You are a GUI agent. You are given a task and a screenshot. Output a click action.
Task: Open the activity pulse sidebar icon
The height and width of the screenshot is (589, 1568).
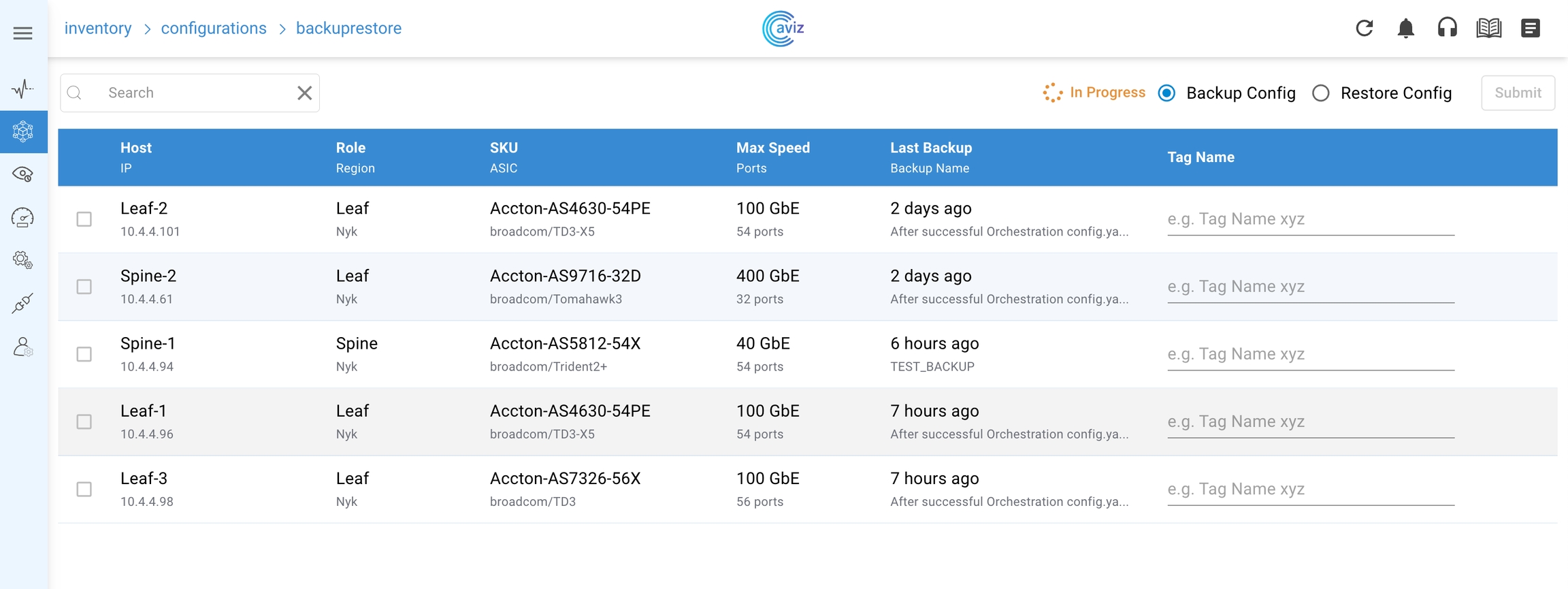click(22, 89)
